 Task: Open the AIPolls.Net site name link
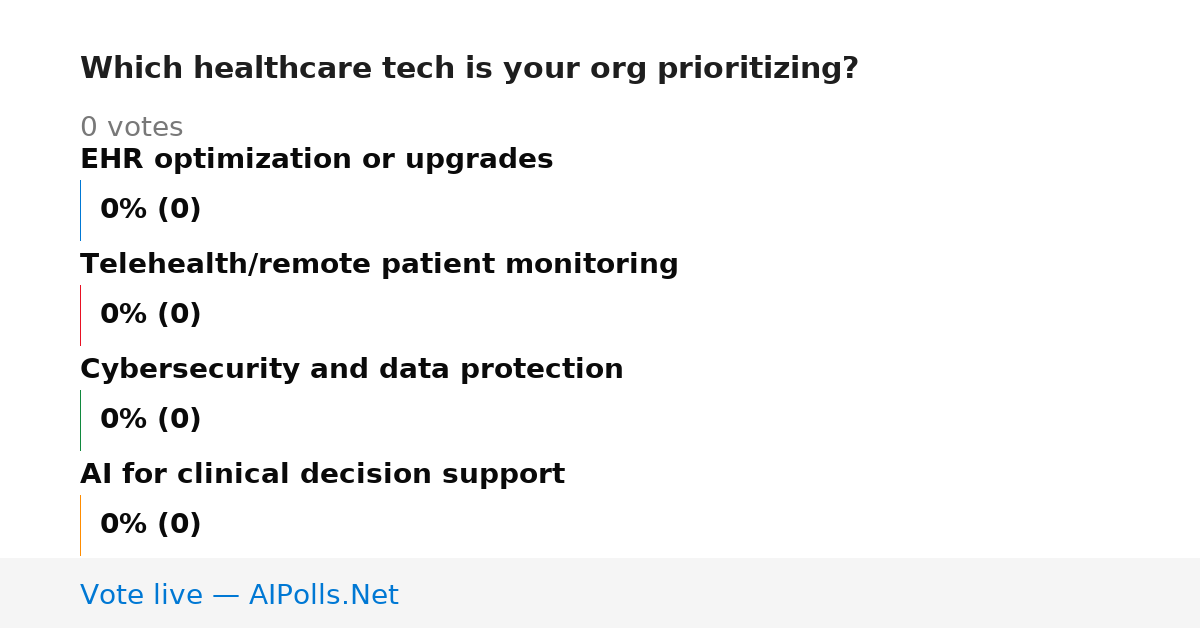(x=323, y=596)
